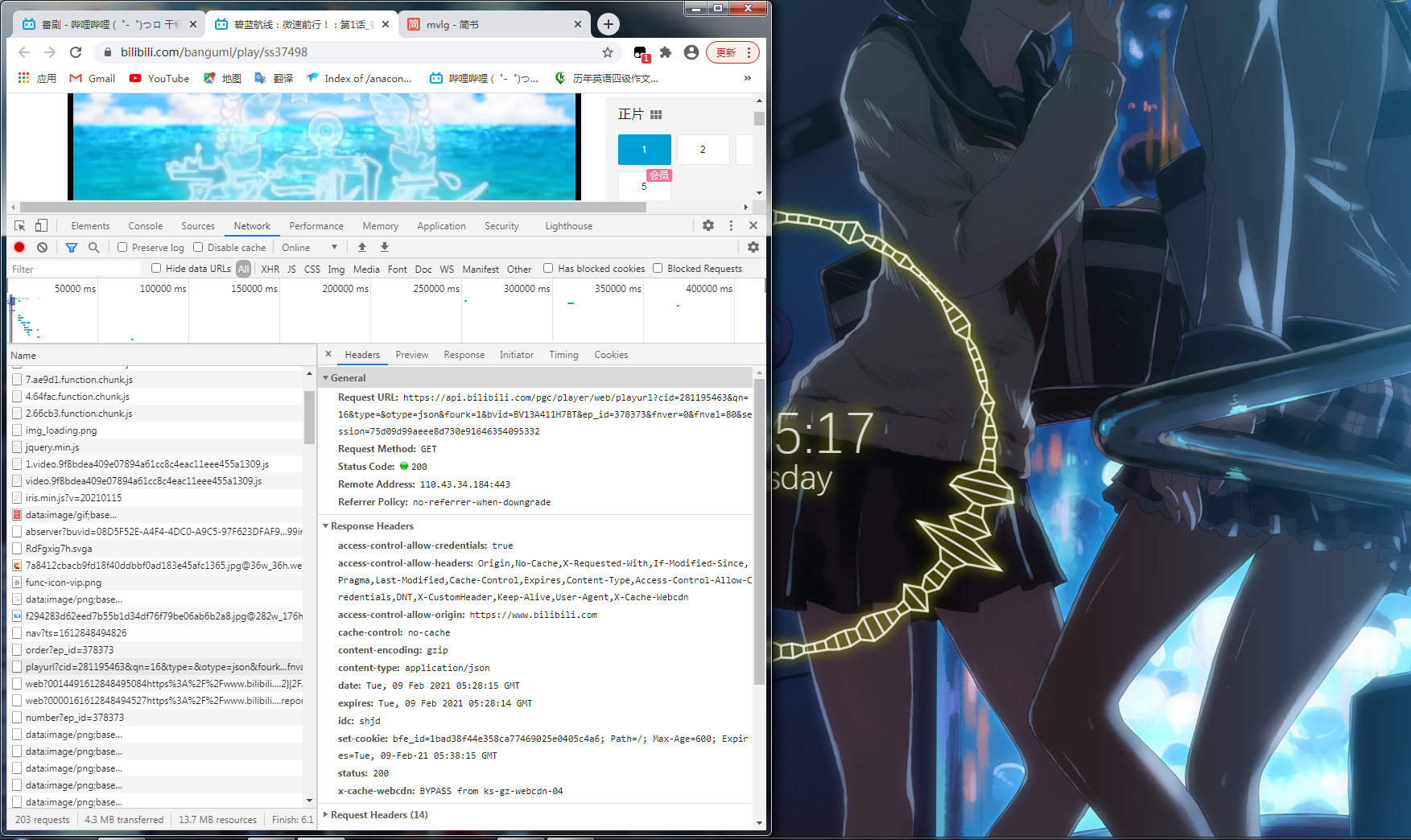Screen dimensions: 1411x840
Task: Open the 翻译 translate bookmark
Action: click(x=274, y=78)
